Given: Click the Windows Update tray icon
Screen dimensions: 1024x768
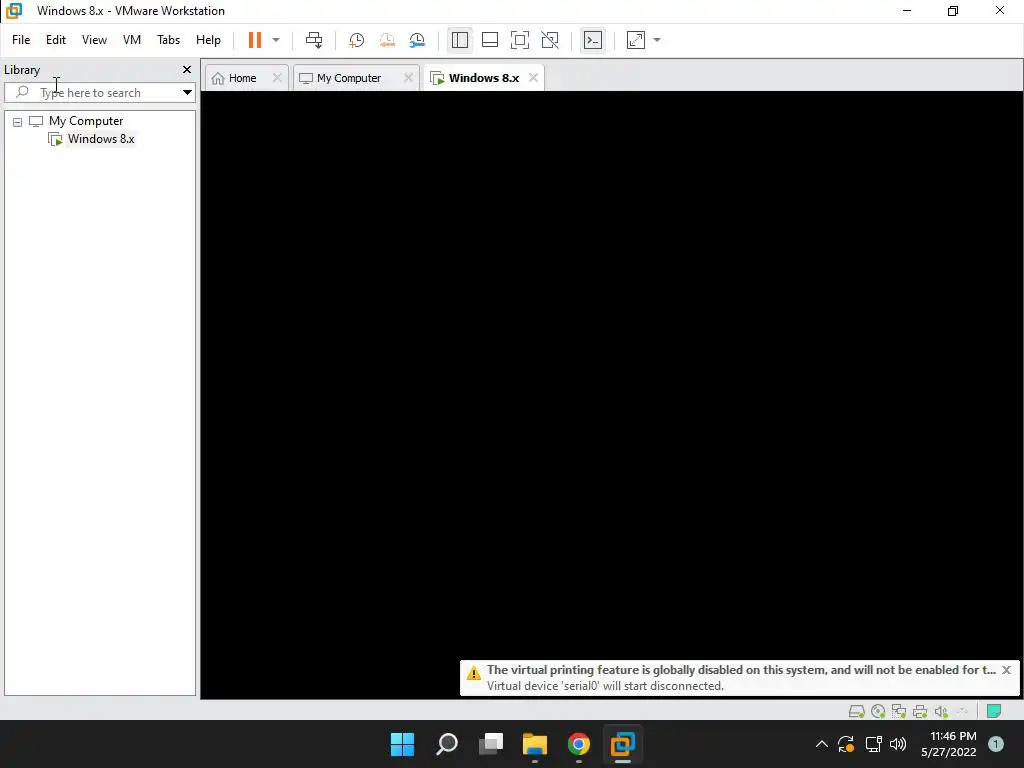Looking at the screenshot, I should (846, 744).
